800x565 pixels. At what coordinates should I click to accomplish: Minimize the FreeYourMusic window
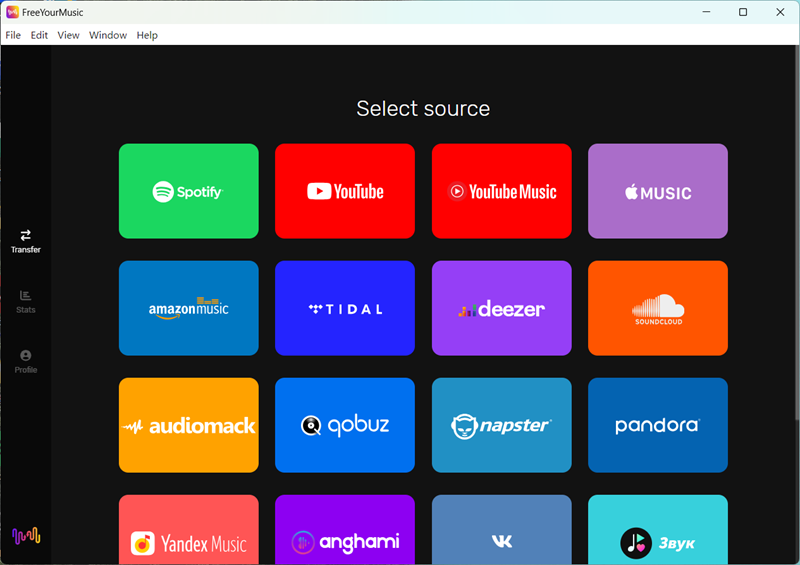coord(706,12)
